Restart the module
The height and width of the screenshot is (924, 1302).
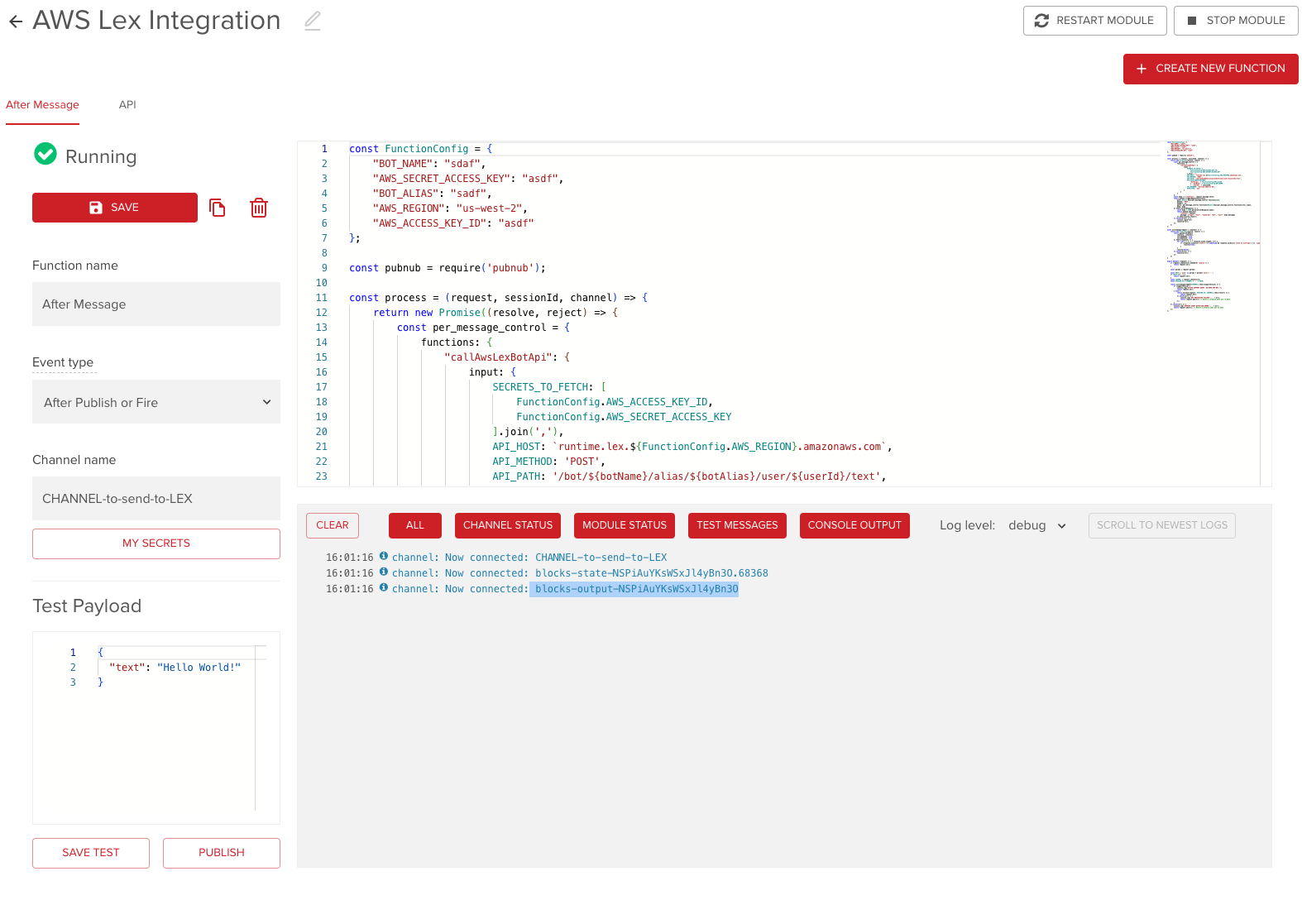coord(1094,21)
